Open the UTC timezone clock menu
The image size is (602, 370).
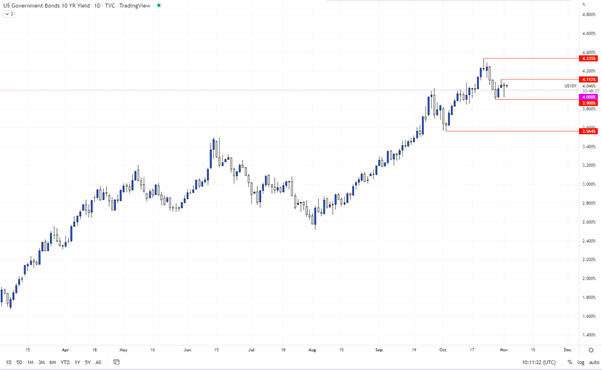point(539,362)
